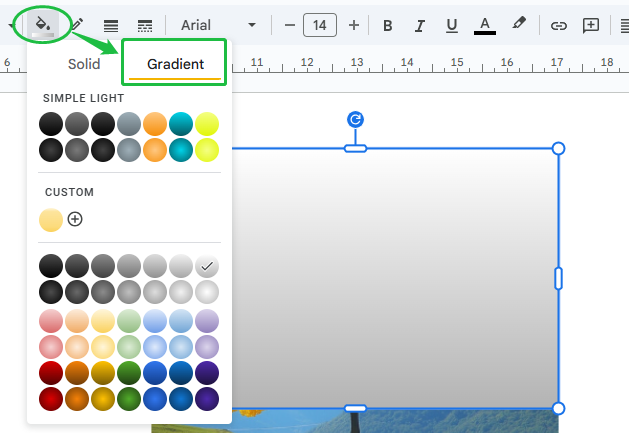Select the first black swatch in grayscale top row
The image size is (629, 433).
tap(51, 266)
